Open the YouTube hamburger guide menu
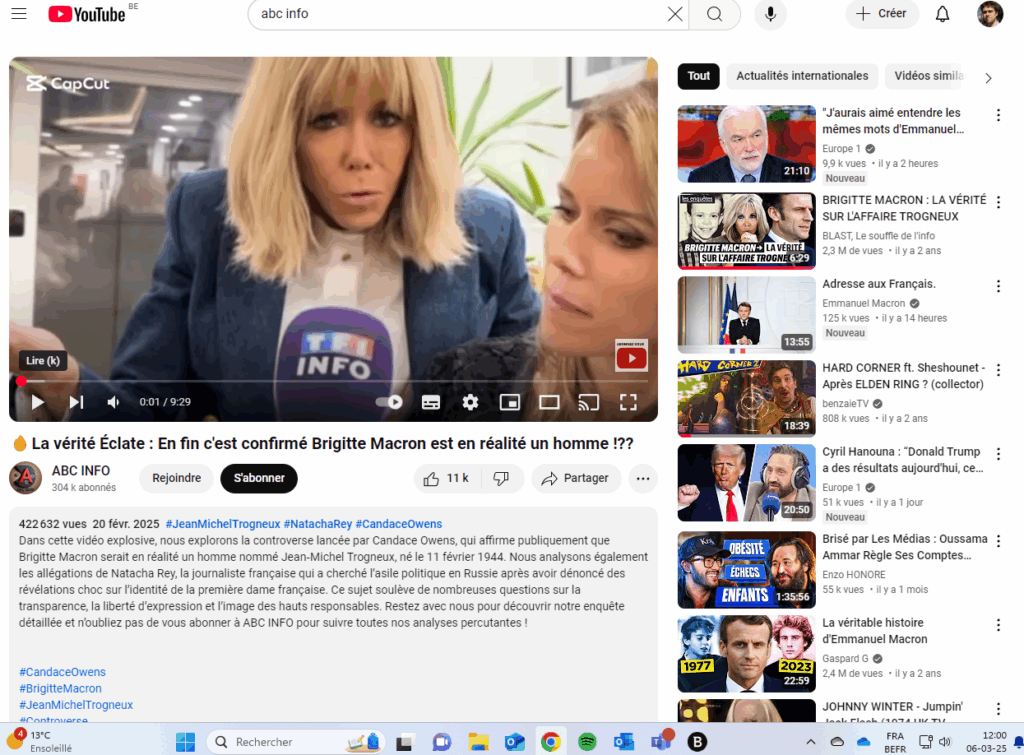This screenshot has height=755, width=1024. point(19,14)
